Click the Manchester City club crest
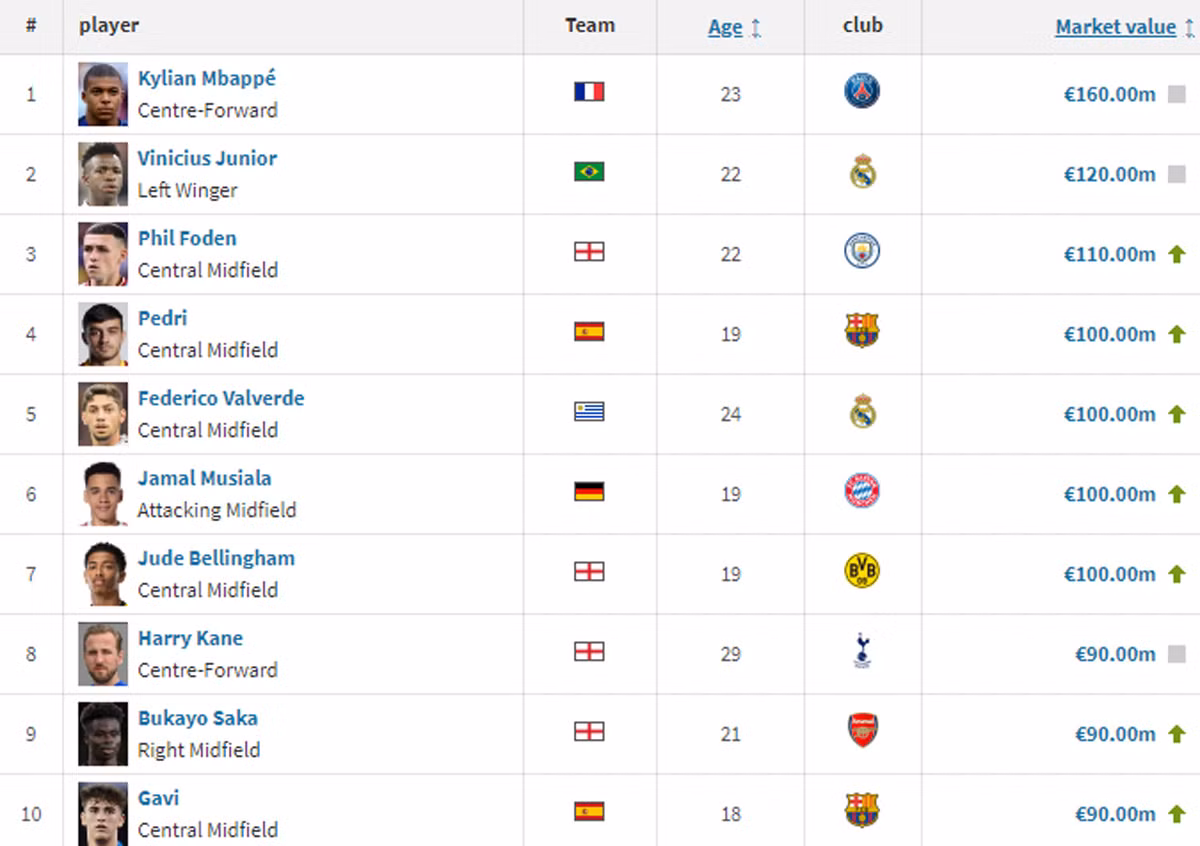Viewport: 1200px width, 846px height. pyautogui.click(x=862, y=251)
